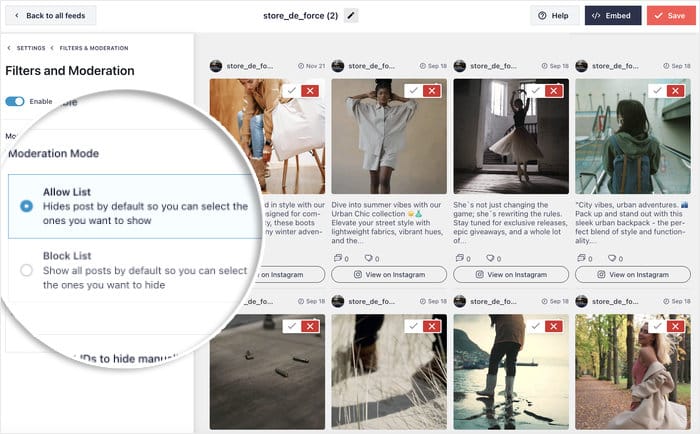View the summer vibes post on Instagram
Image resolution: width=700 pixels, height=434 pixels.
[x=389, y=275]
